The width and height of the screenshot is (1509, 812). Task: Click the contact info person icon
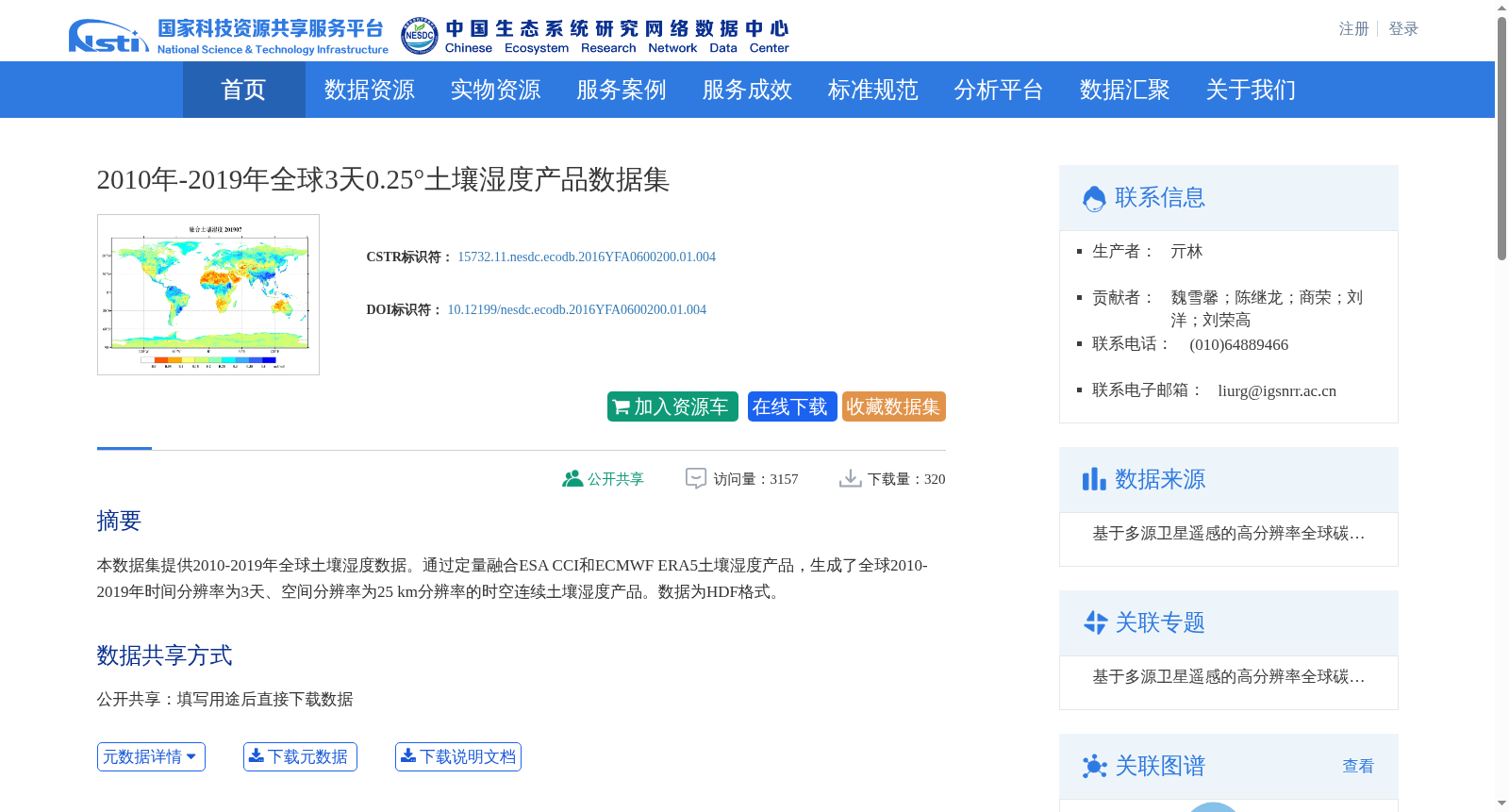[x=1094, y=198]
